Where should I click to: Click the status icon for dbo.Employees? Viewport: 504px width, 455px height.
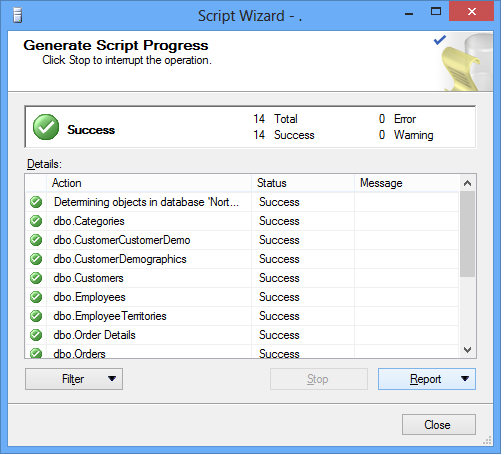pyautogui.click(x=36, y=297)
